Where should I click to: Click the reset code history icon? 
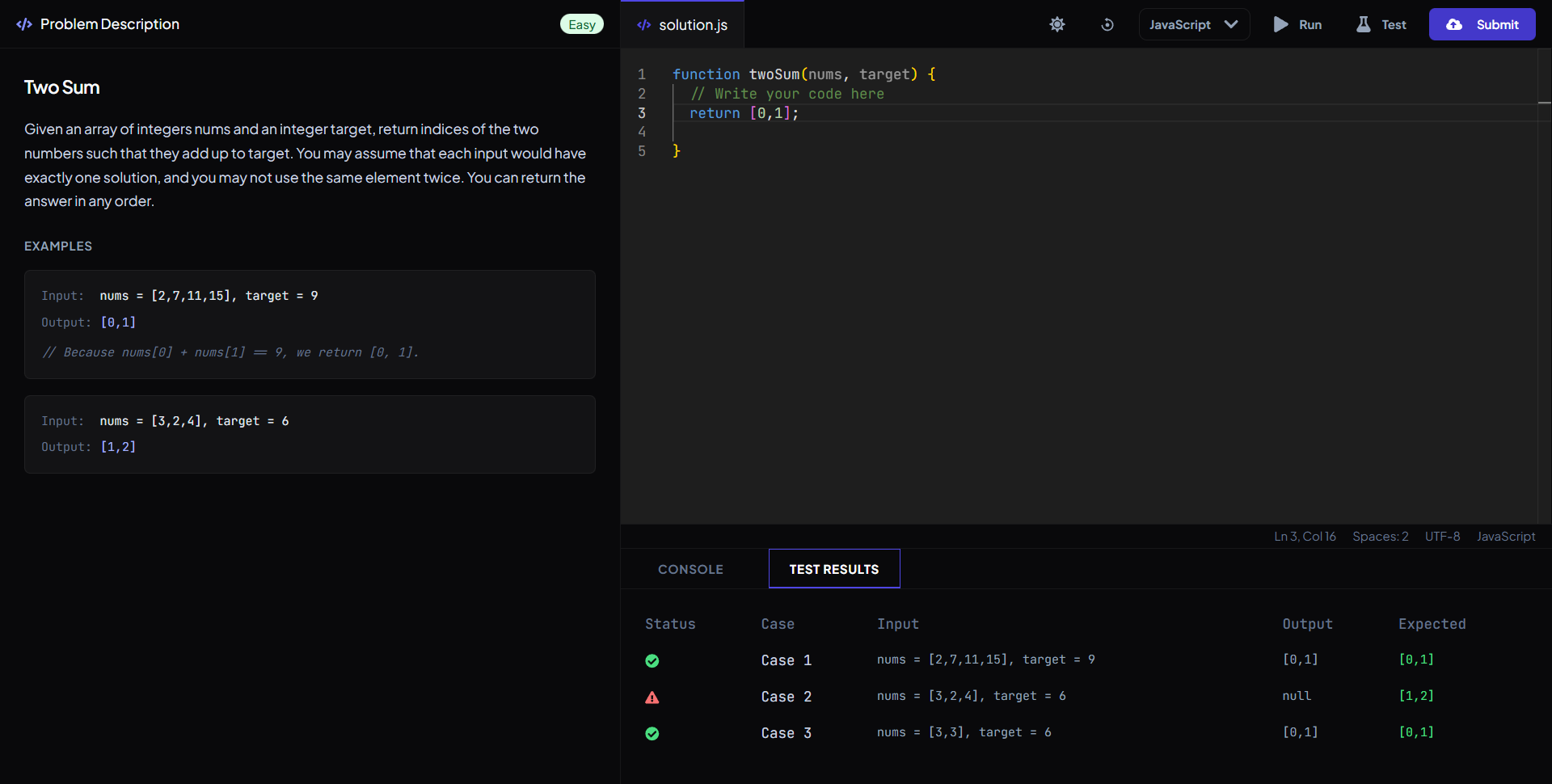coord(1107,24)
